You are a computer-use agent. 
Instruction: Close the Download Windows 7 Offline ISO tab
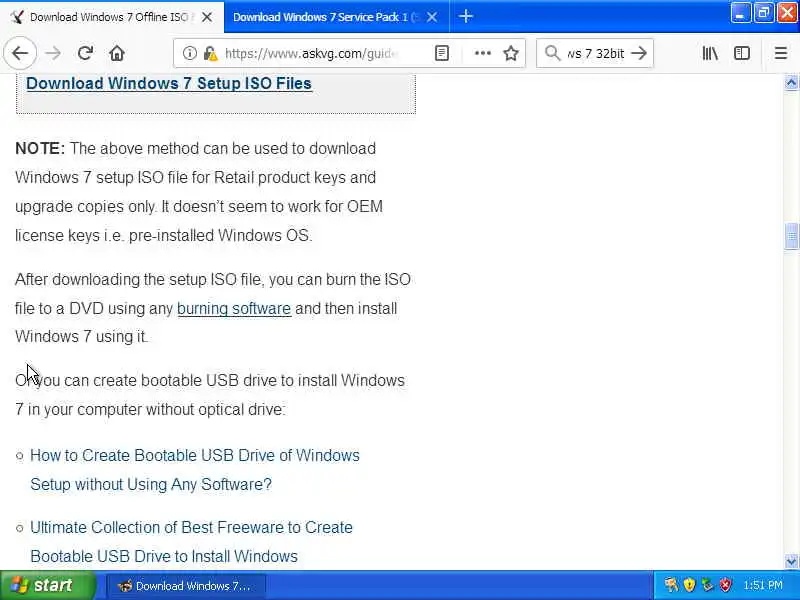(207, 17)
